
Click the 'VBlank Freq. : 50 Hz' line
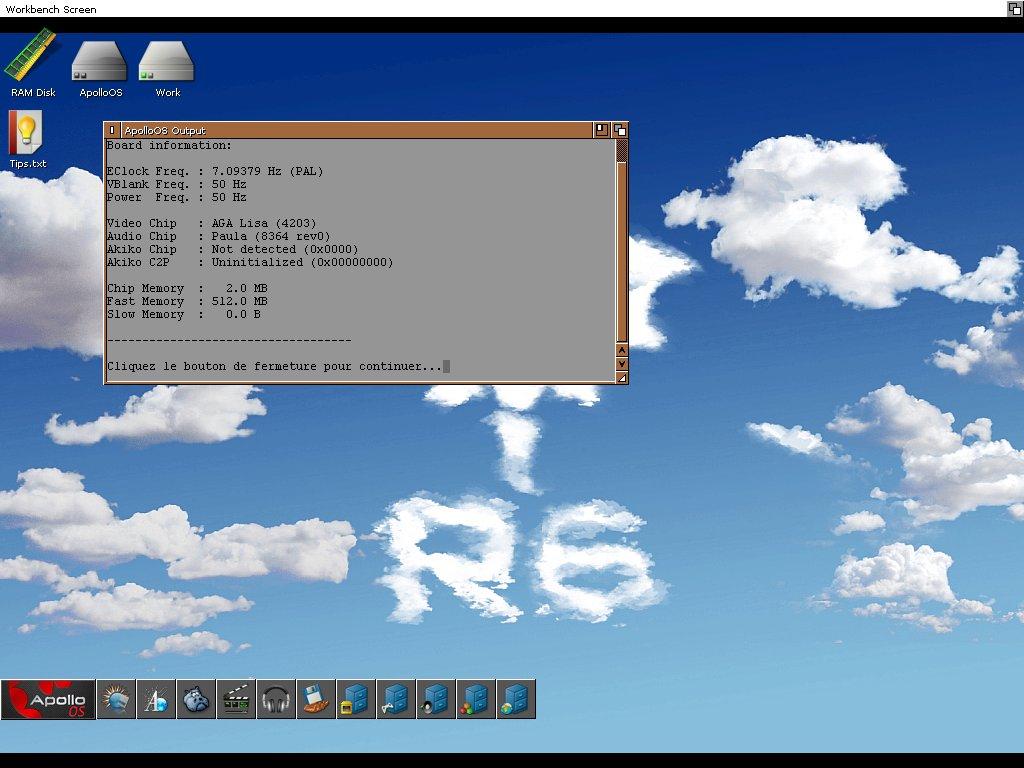click(x=176, y=184)
